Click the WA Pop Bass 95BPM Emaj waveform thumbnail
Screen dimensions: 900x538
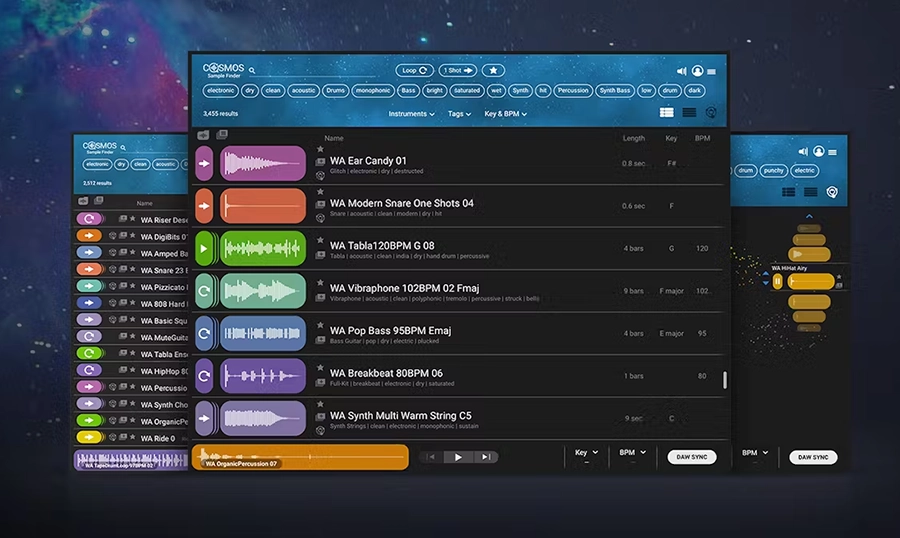263,334
